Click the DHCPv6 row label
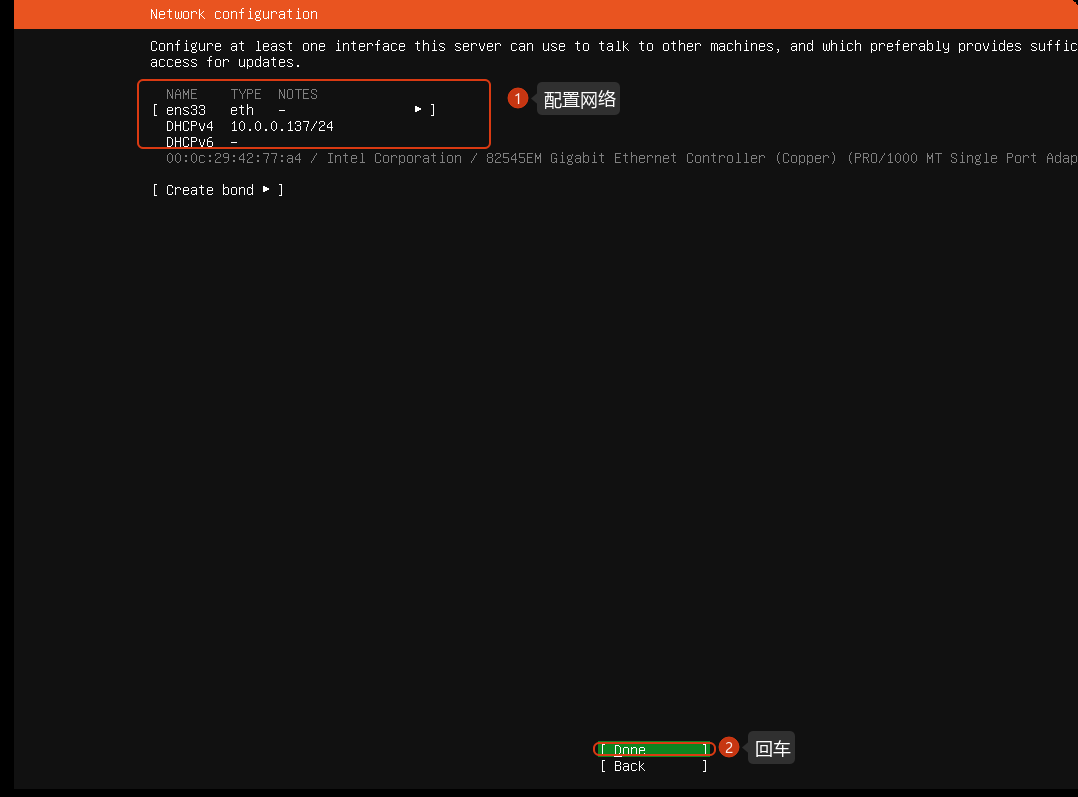The image size is (1078, 797). coord(190,142)
